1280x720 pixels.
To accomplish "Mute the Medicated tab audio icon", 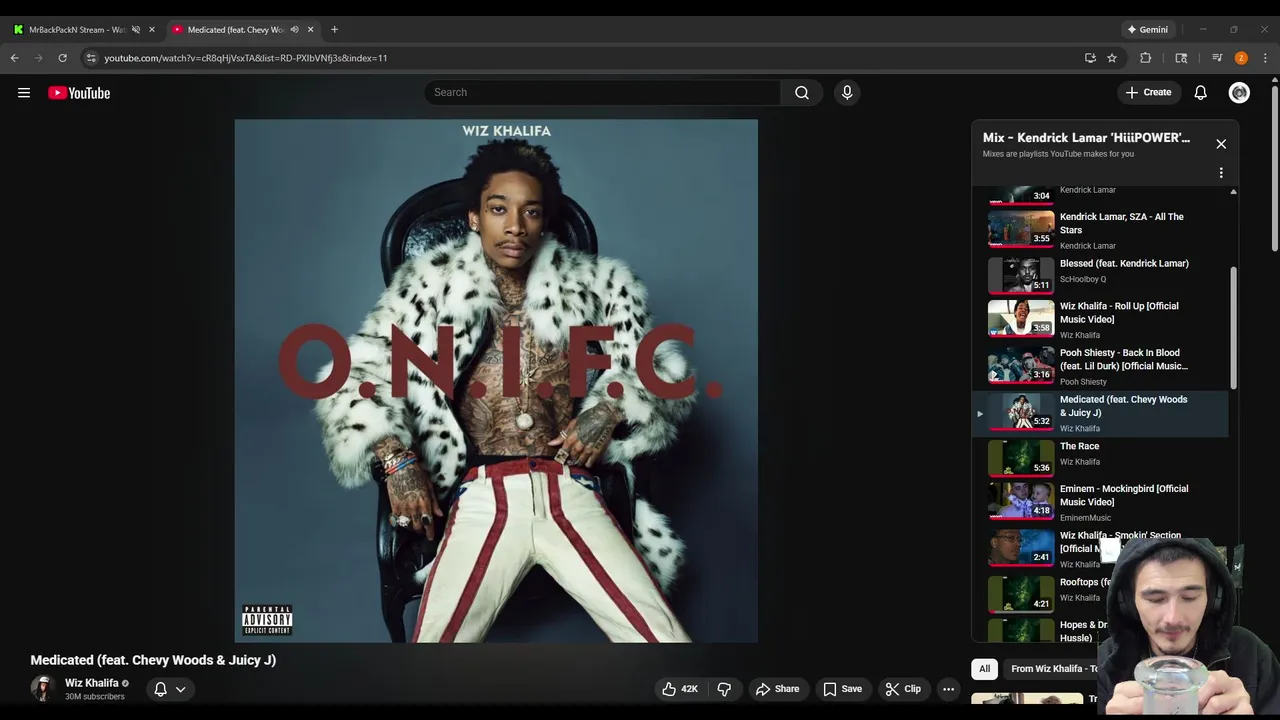I will point(294,29).
